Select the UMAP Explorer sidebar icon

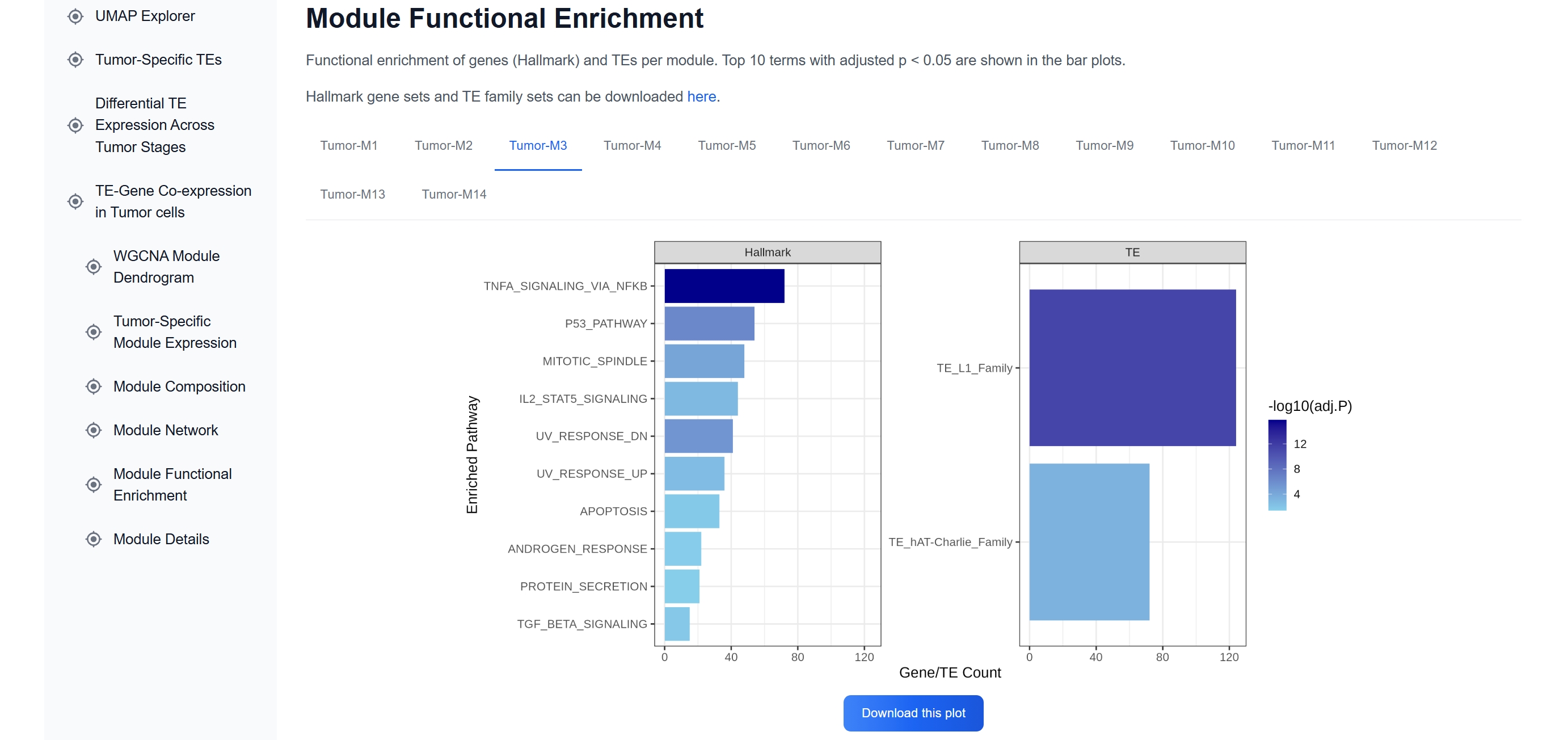[x=75, y=16]
